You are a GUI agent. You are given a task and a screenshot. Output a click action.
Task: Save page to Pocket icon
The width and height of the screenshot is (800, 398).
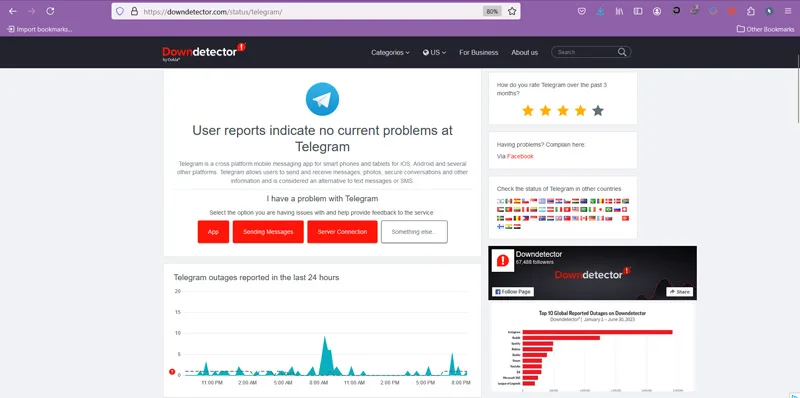point(582,11)
